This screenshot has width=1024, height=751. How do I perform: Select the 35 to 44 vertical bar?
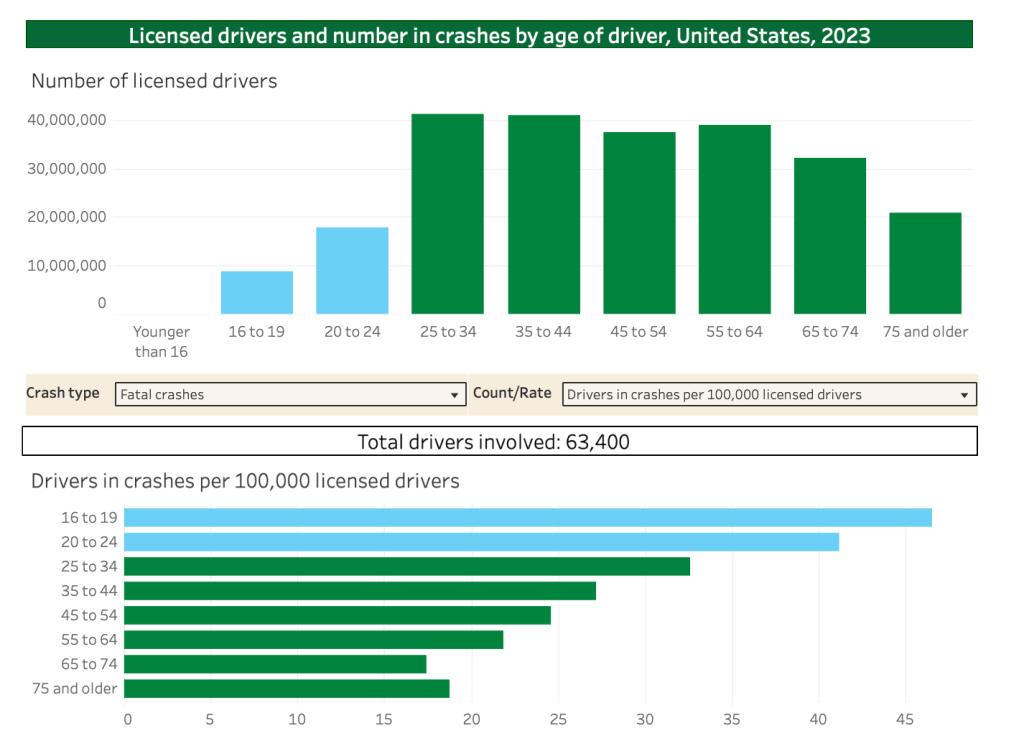coord(543,215)
